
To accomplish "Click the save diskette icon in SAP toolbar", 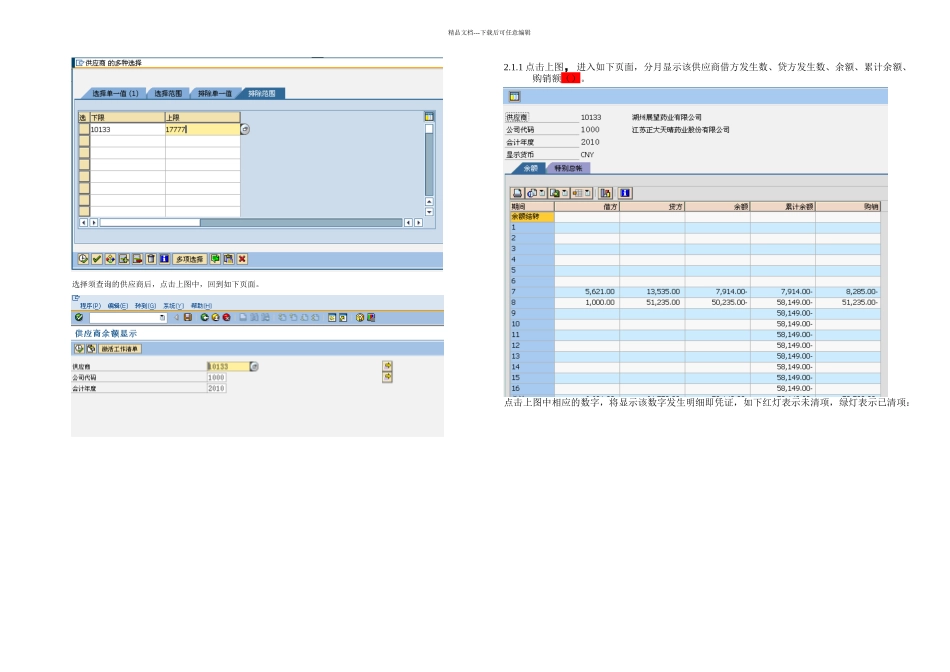I will coord(188,317).
